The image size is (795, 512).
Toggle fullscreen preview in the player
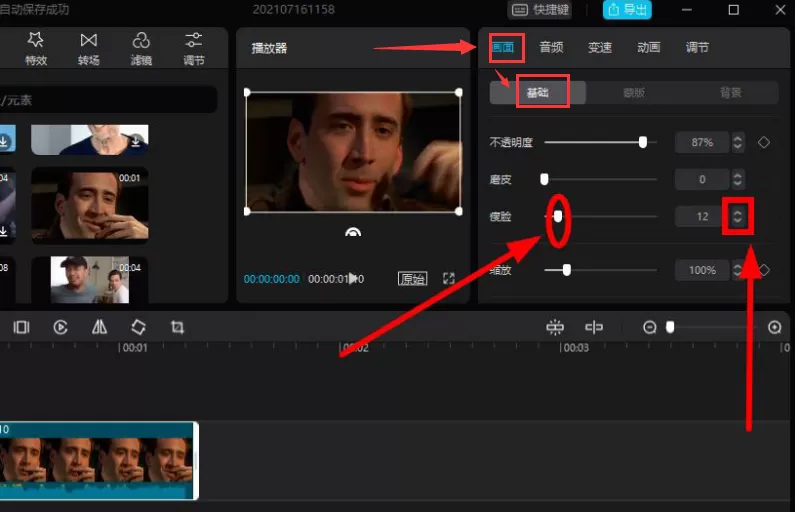(x=449, y=278)
